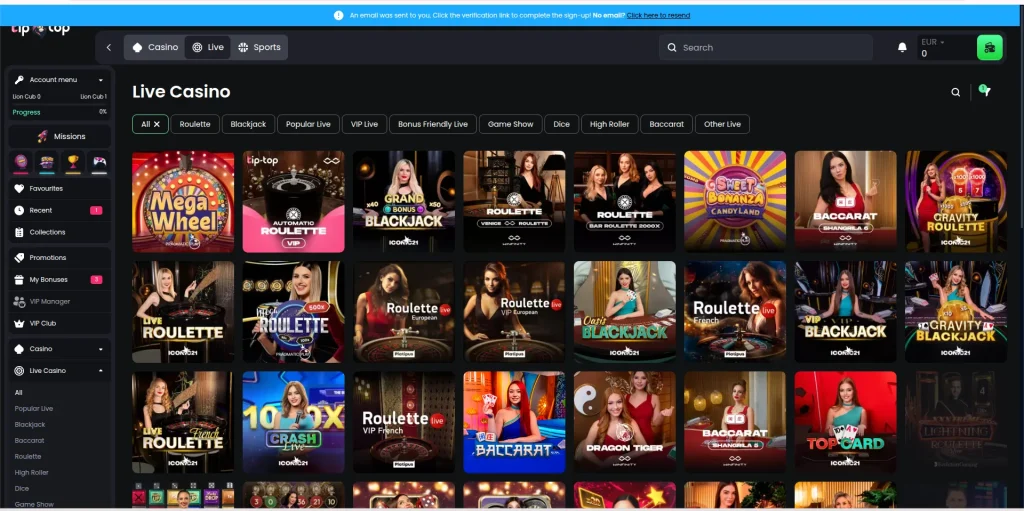Filter by High Roller chip
This screenshot has height=511, width=1024.
[x=609, y=124]
